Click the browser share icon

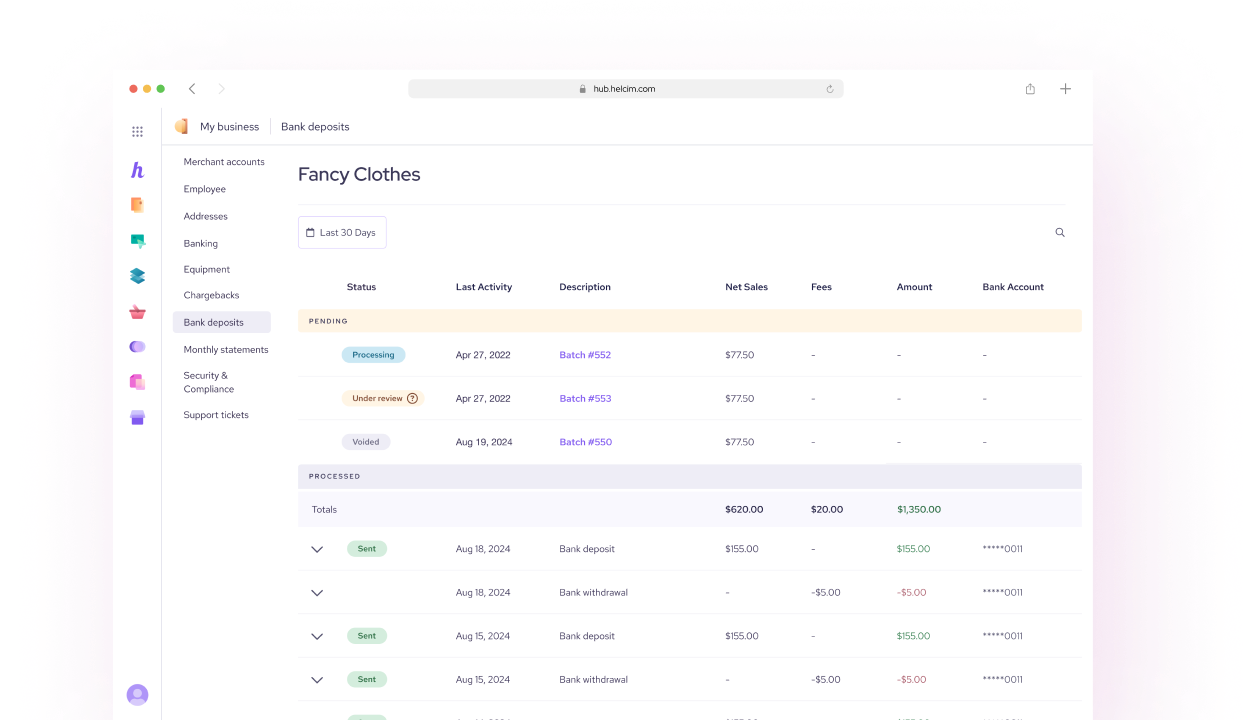click(x=1030, y=89)
